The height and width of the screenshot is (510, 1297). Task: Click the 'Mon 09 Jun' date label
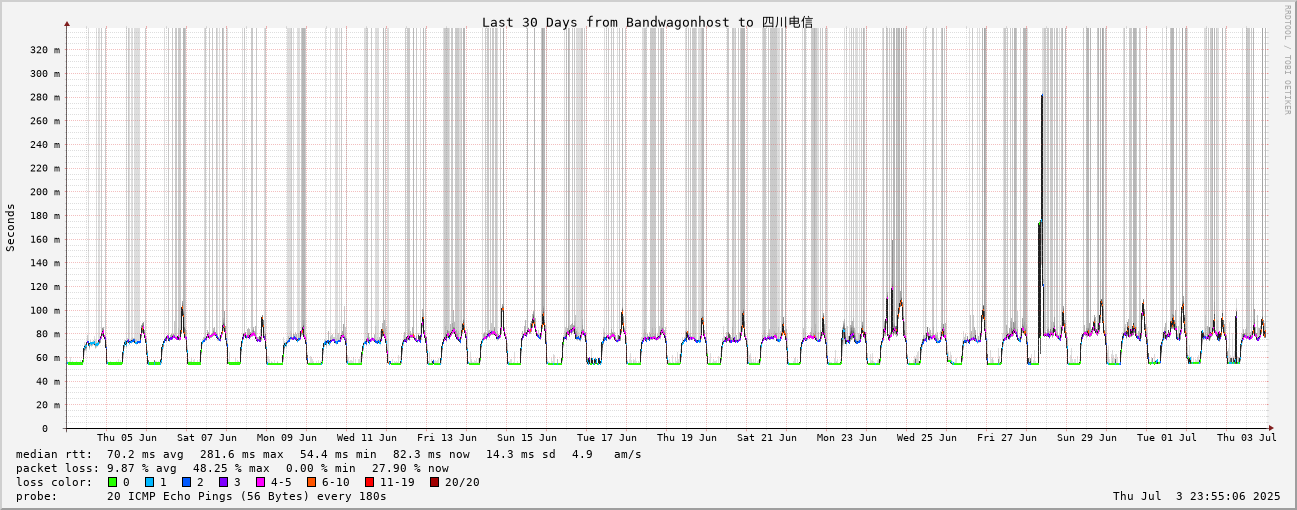pyautogui.click(x=287, y=438)
